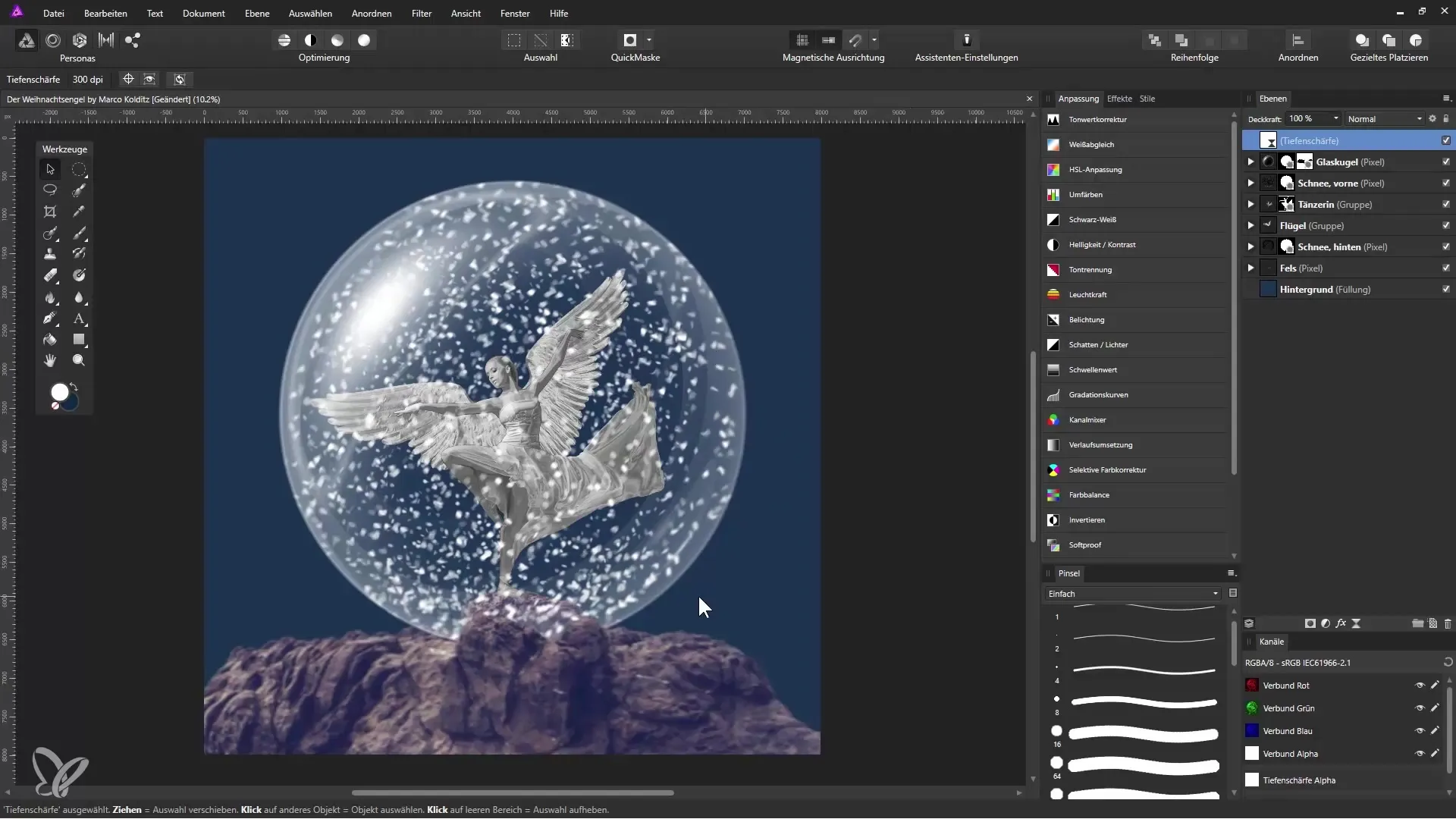The image size is (1456, 819).
Task: Select the Zoom magnifier tool
Action: 79,360
